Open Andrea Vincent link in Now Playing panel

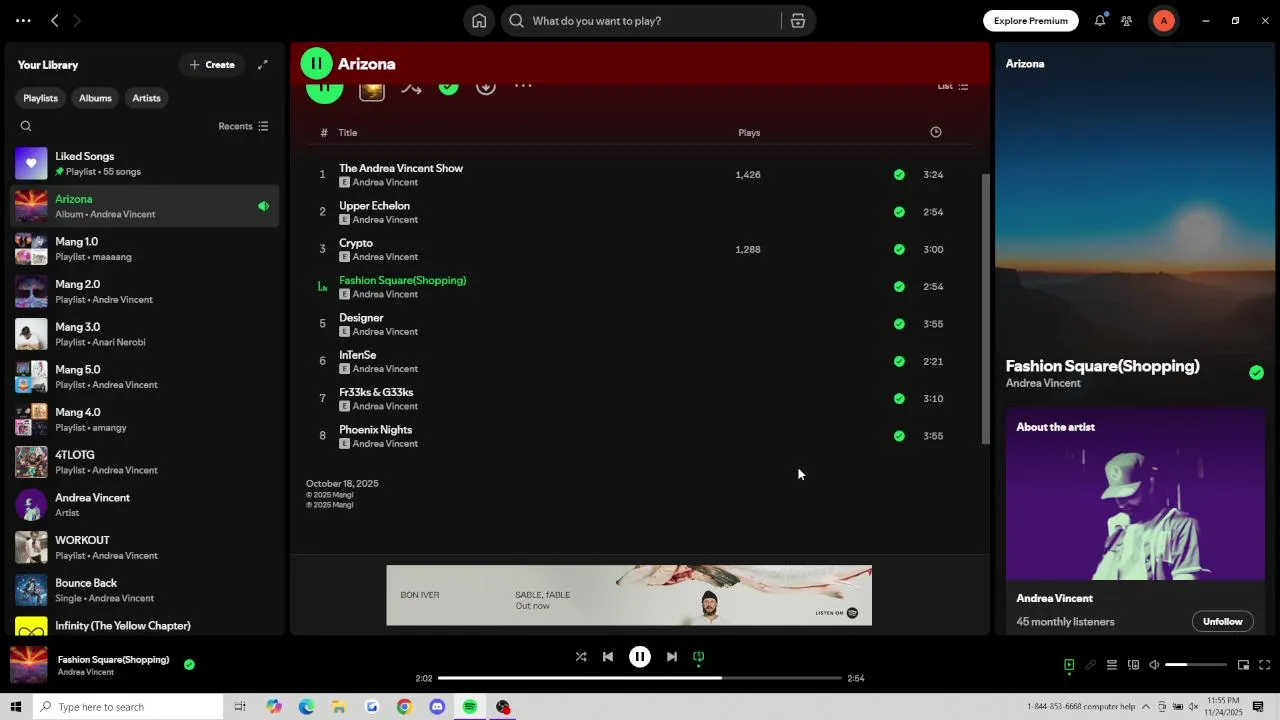click(x=1043, y=384)
